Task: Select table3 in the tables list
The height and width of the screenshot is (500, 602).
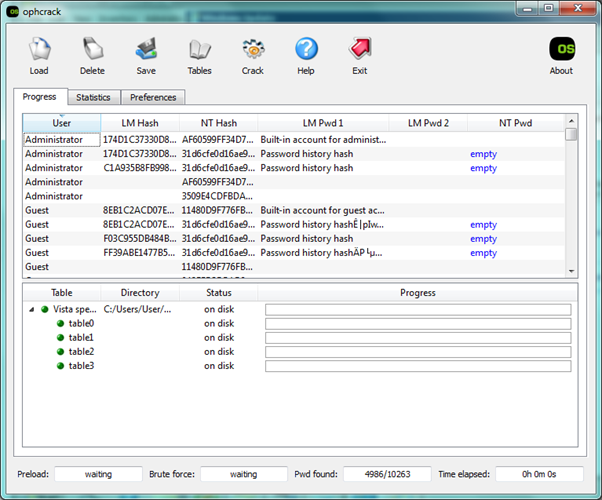Action: click(81, 366)
